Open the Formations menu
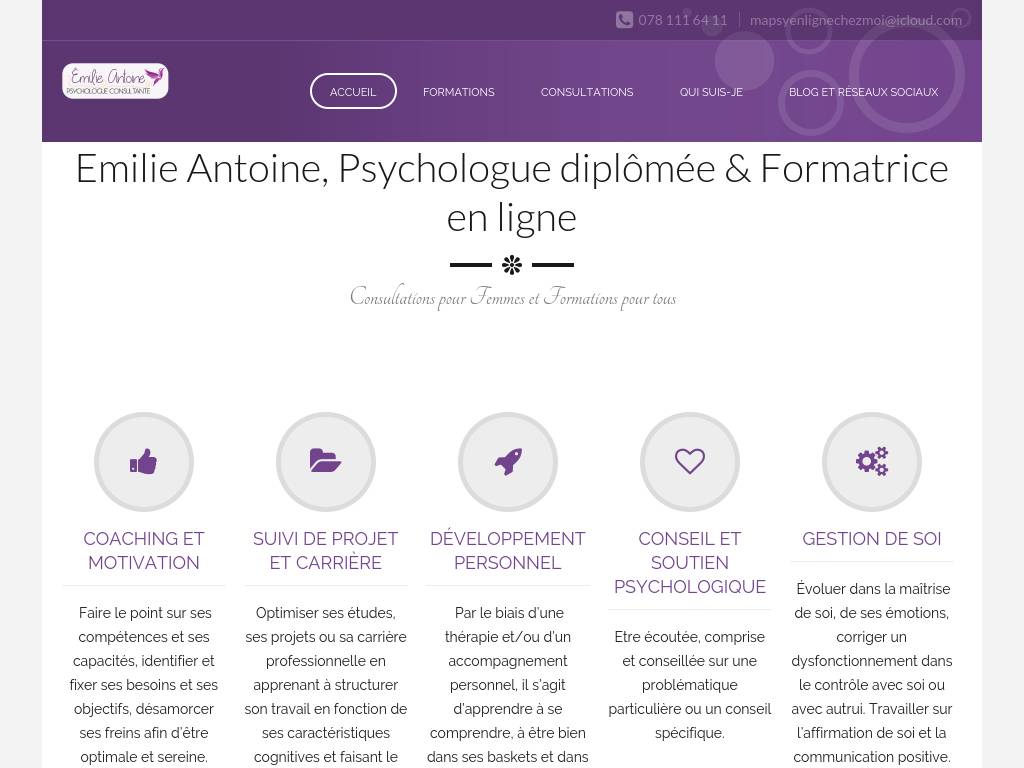 point(458,92)
